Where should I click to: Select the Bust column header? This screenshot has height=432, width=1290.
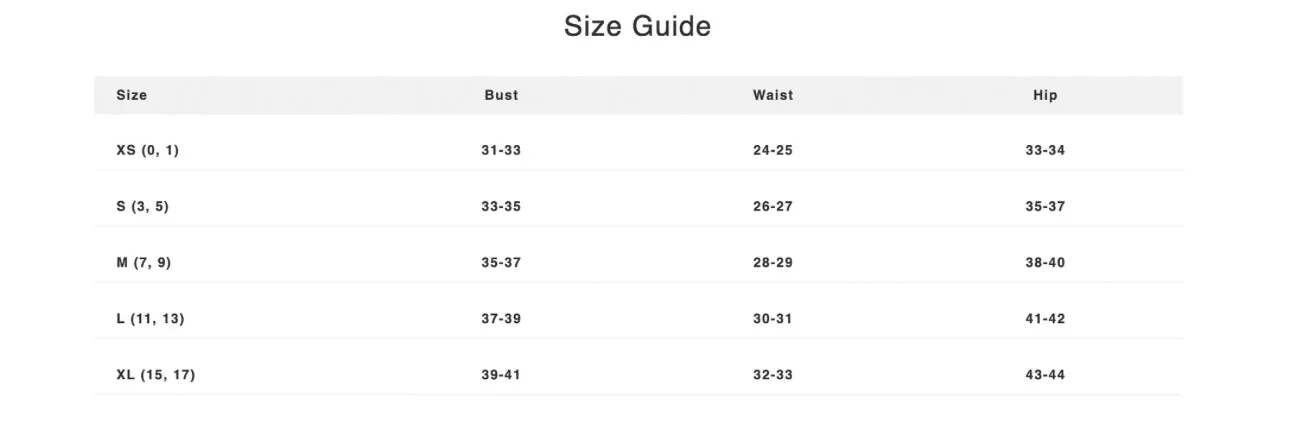(501, 95)
